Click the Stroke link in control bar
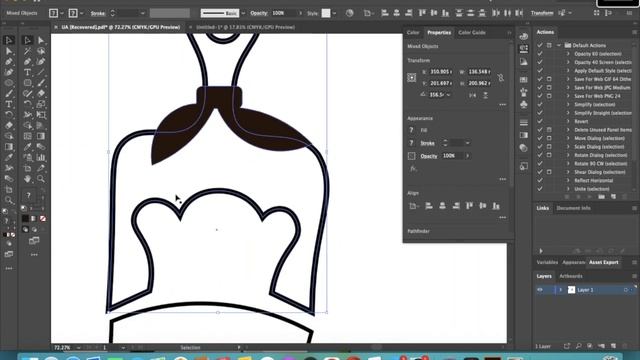640x360 pixels. pos(98,13)
